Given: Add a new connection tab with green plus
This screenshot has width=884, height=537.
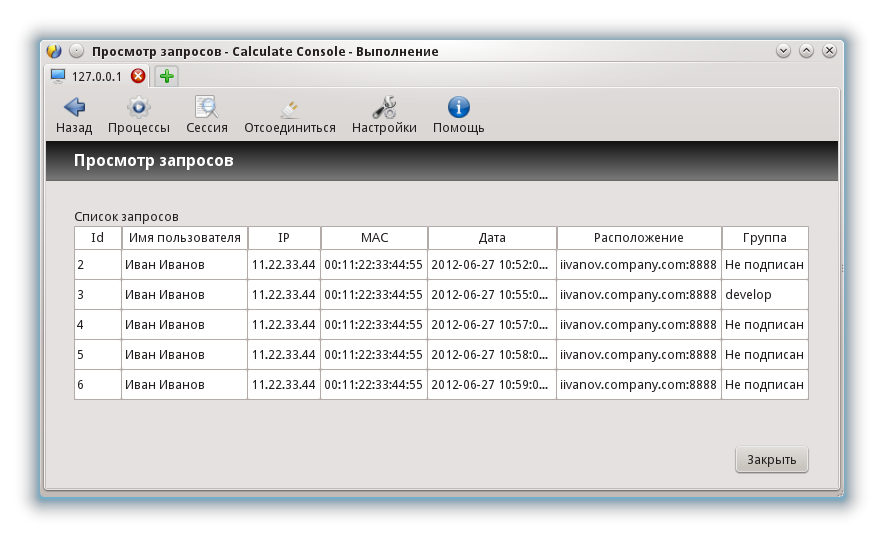Looking at the screenshot, I should (167, 76).
